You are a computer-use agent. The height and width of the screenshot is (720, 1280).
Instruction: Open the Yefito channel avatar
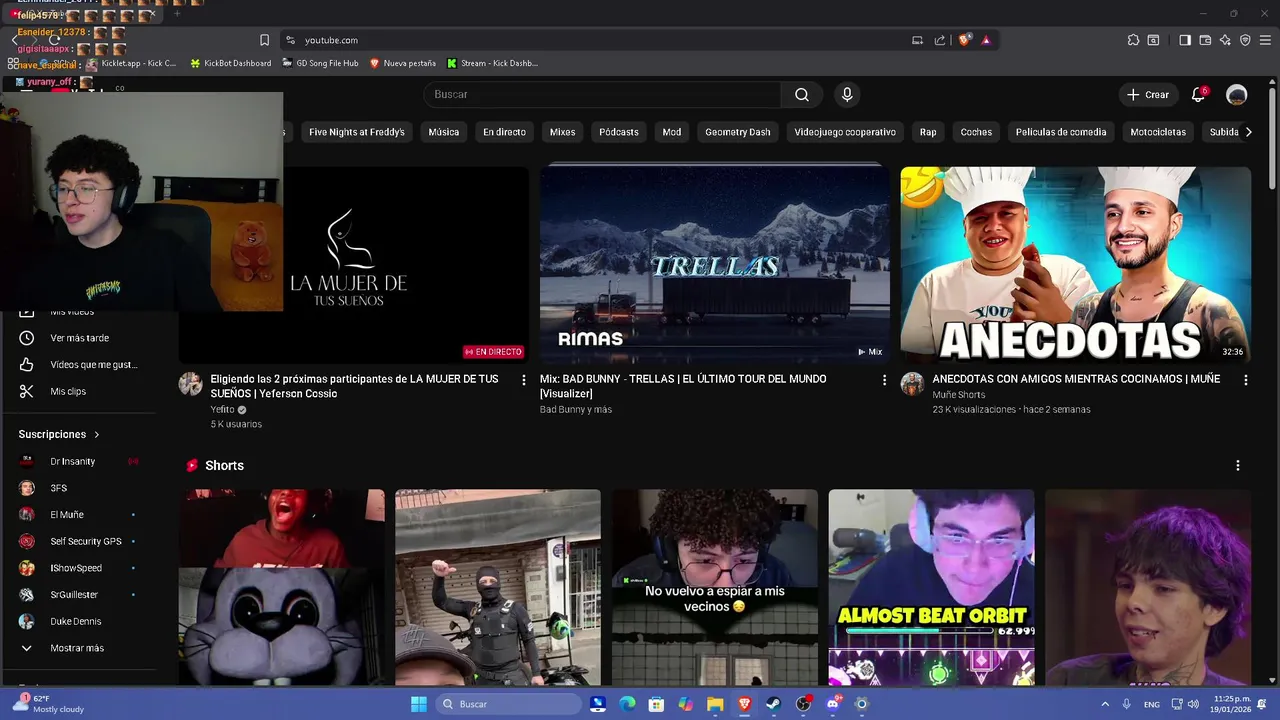pos(190,384)
